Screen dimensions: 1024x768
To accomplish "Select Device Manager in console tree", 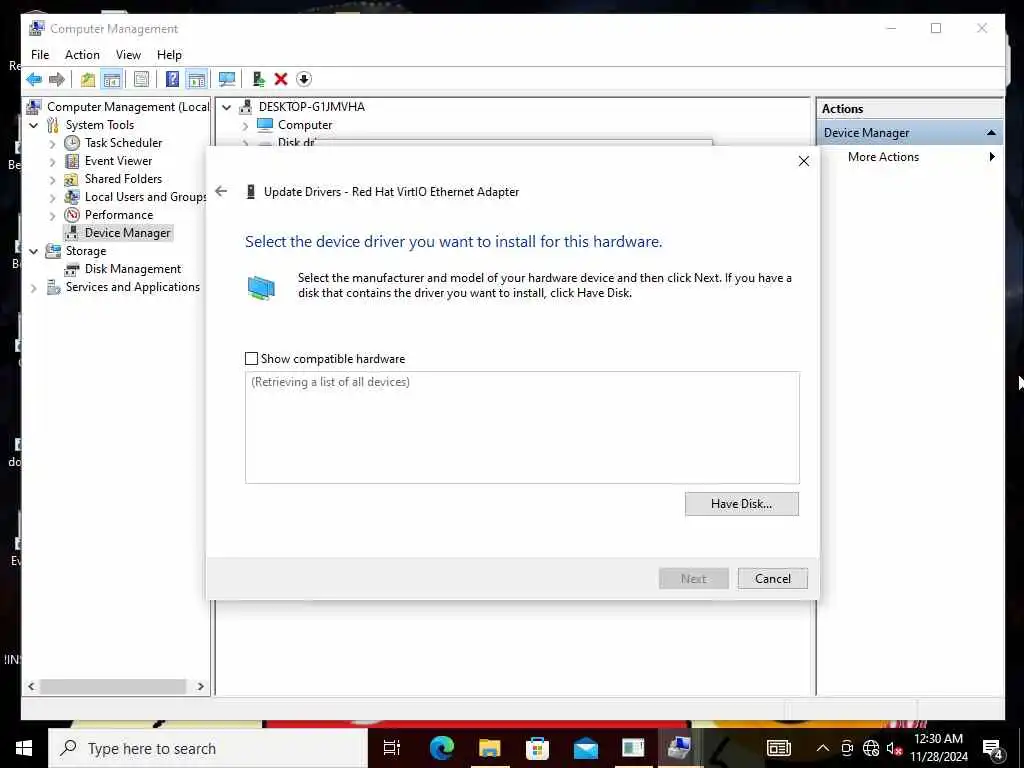I will tap(127, 233).
